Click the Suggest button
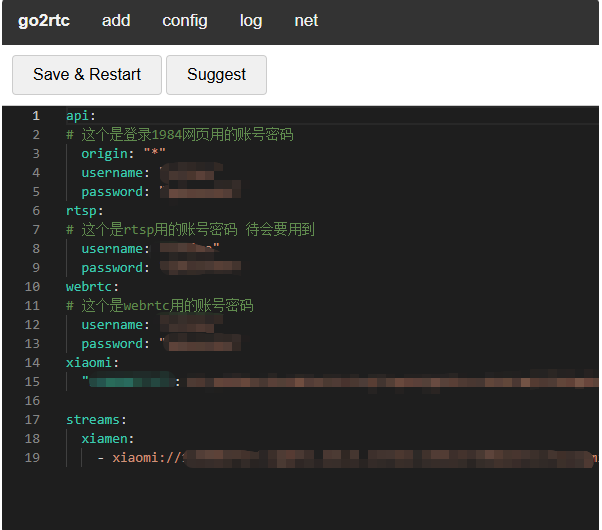Viewport: 602px width, 530px height. (217, 75)
